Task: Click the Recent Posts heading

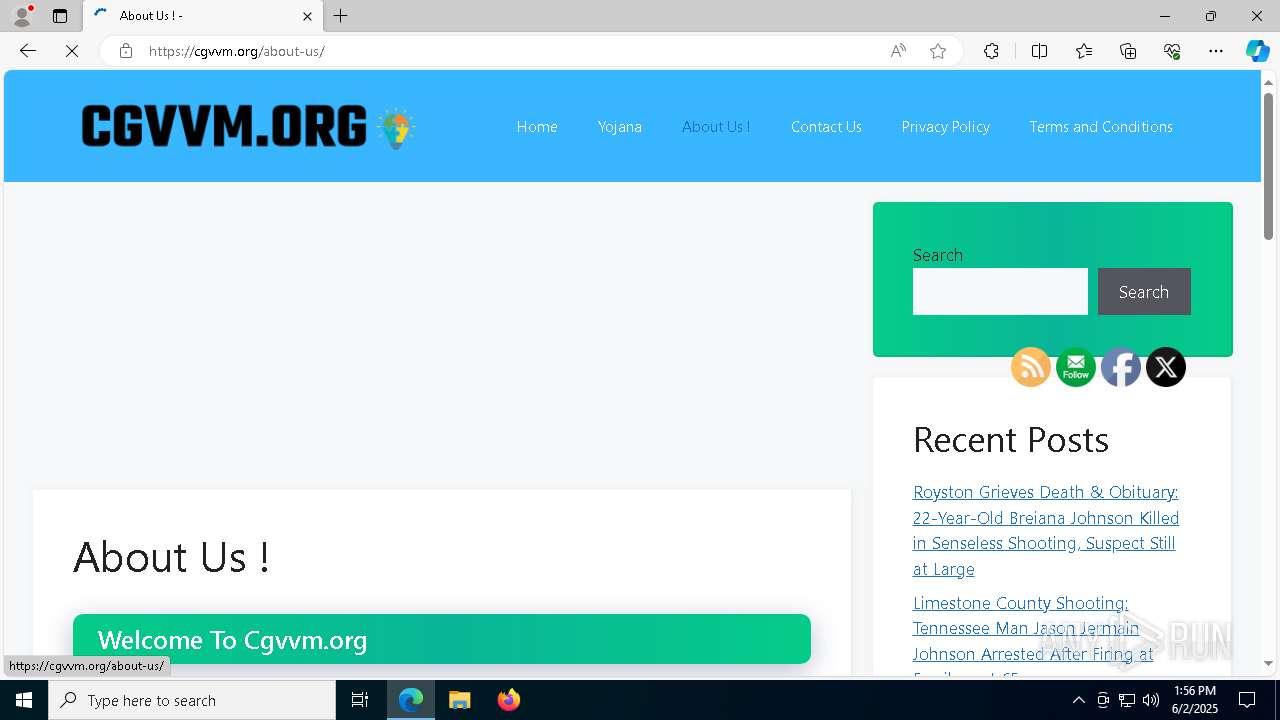Action: pyautogui.click(x=1011, y=440)
